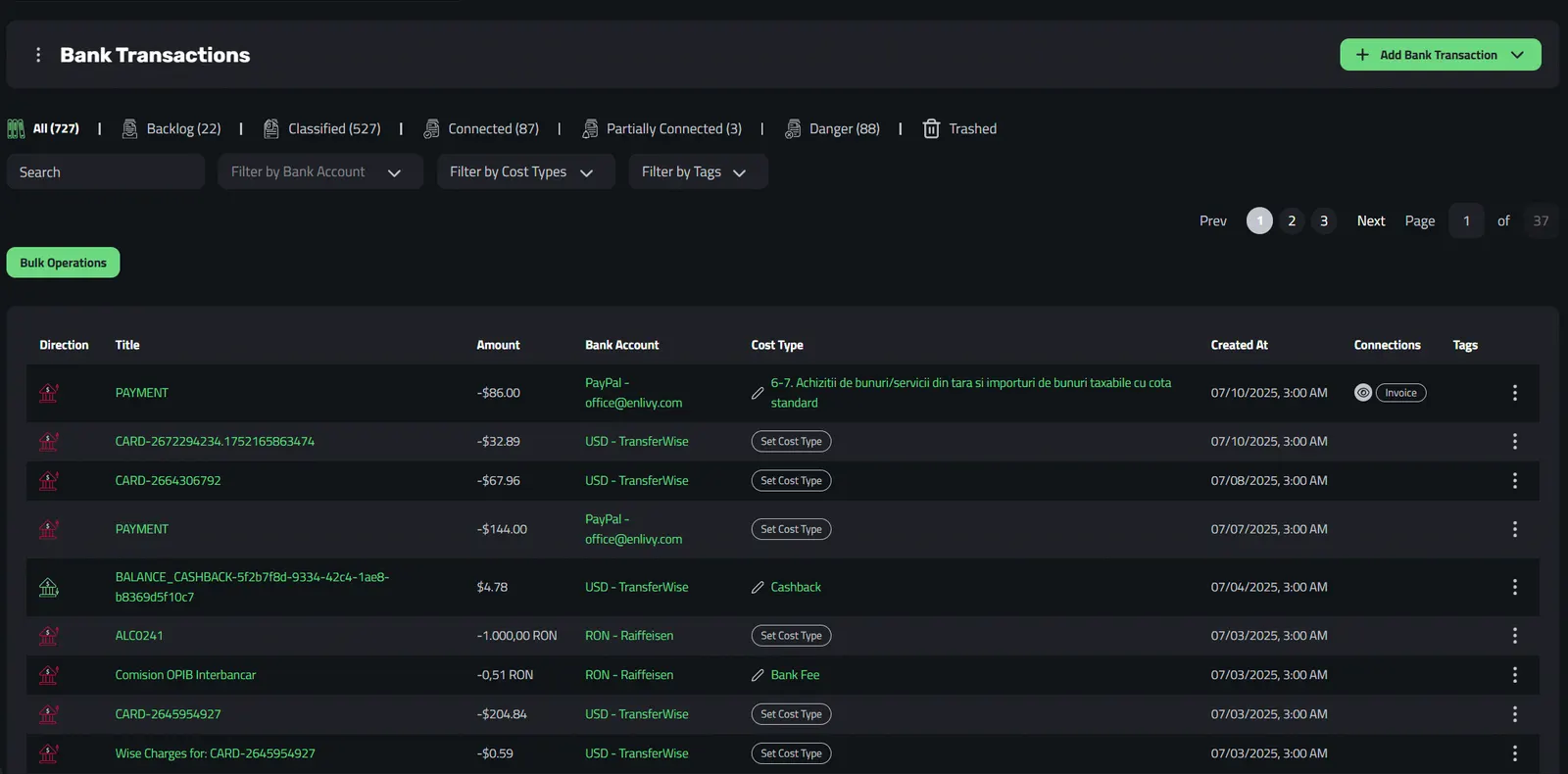Jump to page 3
Screen dimensions: 1568x774
pos(1324,220)
